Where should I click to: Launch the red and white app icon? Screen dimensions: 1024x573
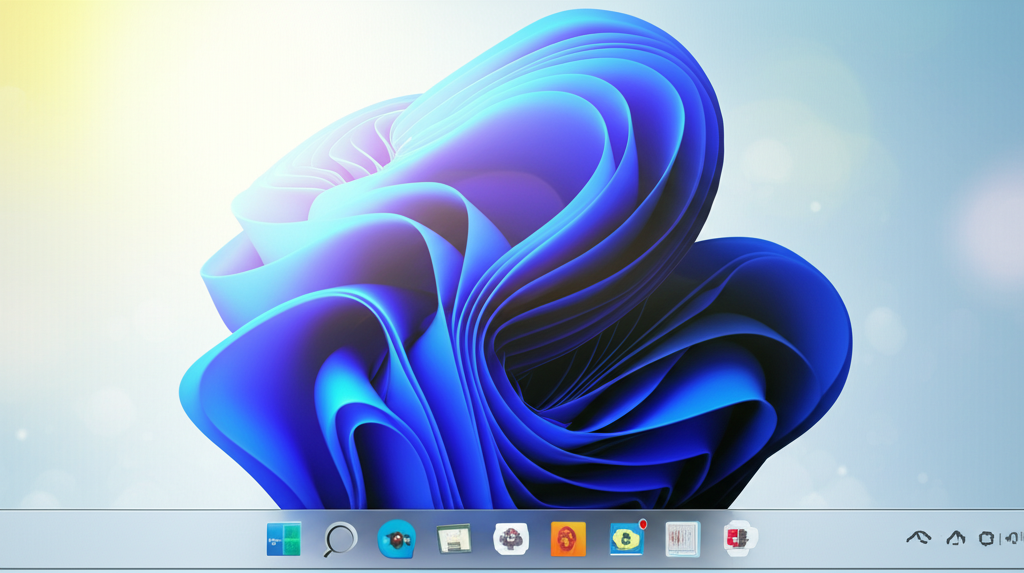740,539
